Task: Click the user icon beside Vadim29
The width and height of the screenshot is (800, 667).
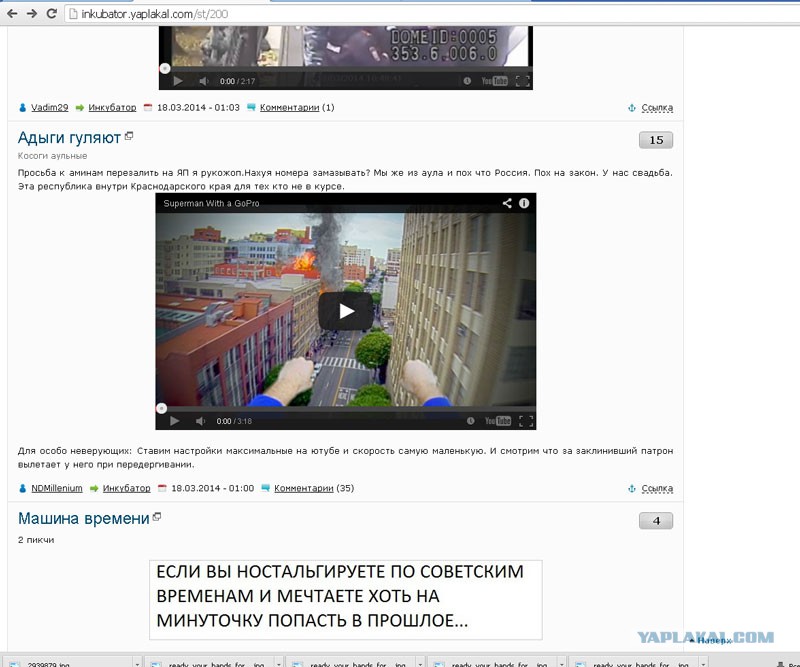Action: [22, 107]
